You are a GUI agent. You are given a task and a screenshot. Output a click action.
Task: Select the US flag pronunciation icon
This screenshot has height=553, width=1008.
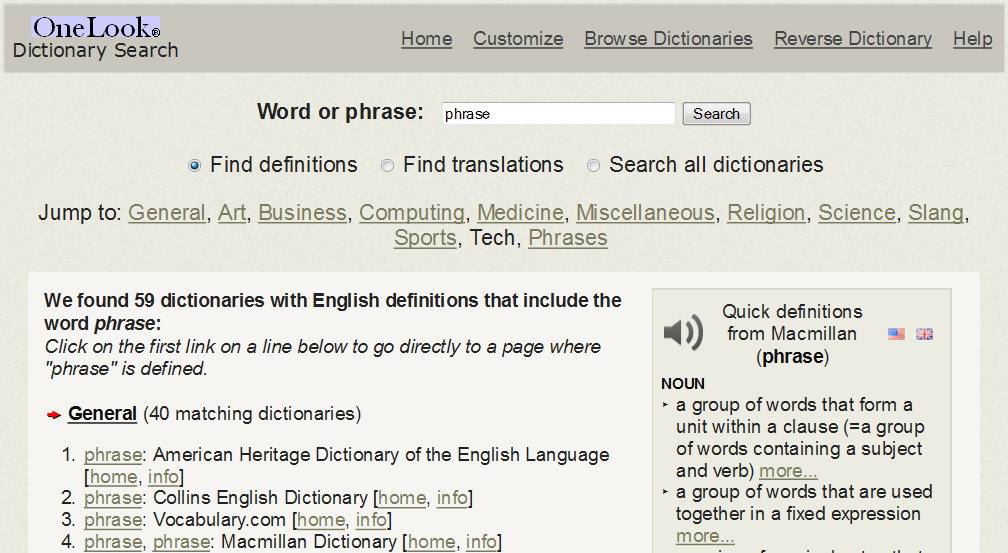click(896, 334)
